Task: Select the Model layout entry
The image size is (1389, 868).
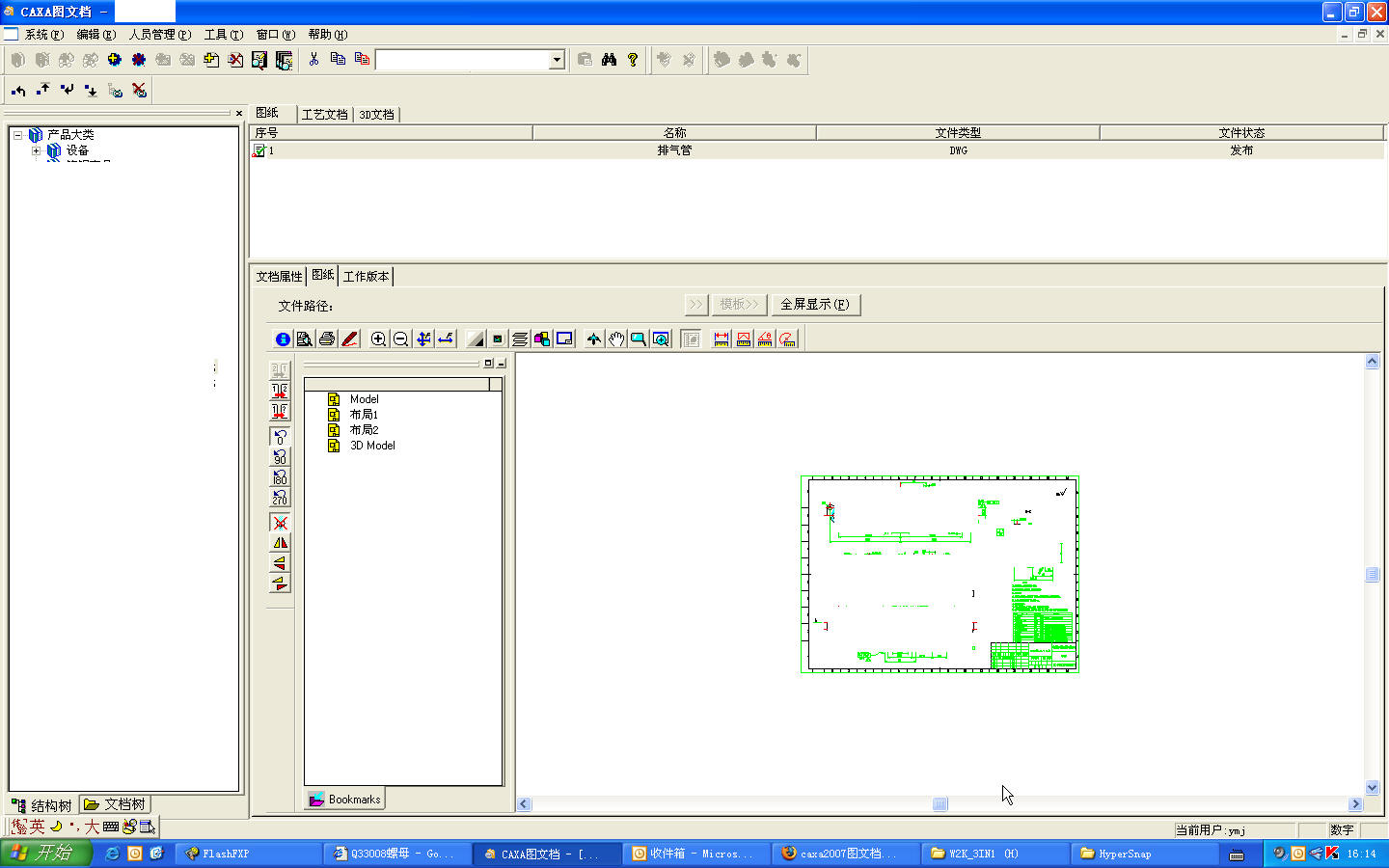Action: coord(364,399)
